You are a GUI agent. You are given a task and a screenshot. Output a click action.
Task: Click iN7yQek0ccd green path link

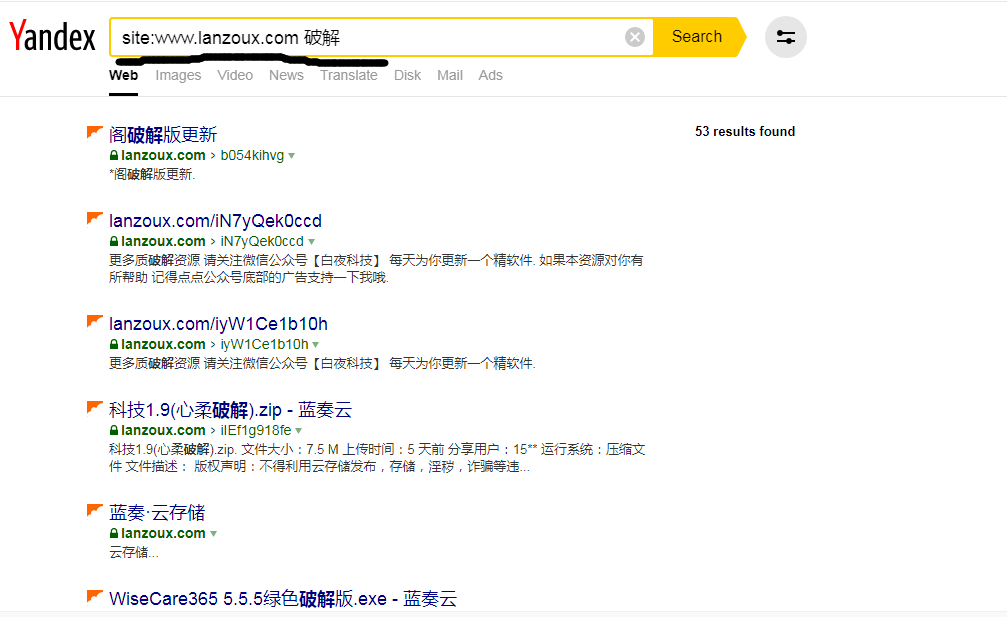point(262,241)
